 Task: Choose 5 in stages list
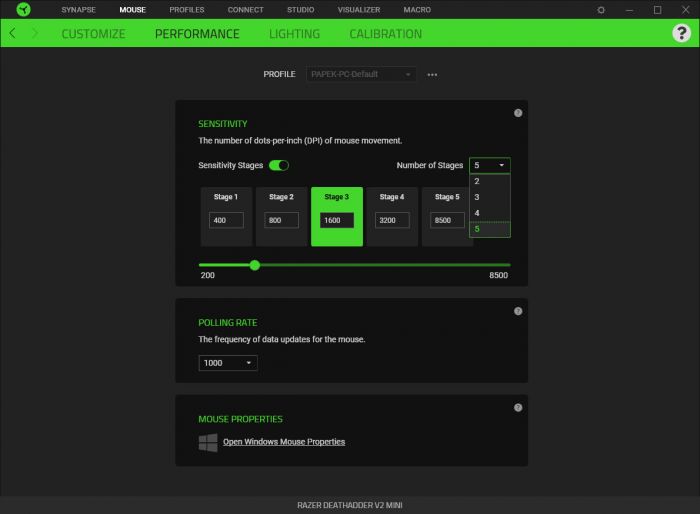[x=490, y=229]
